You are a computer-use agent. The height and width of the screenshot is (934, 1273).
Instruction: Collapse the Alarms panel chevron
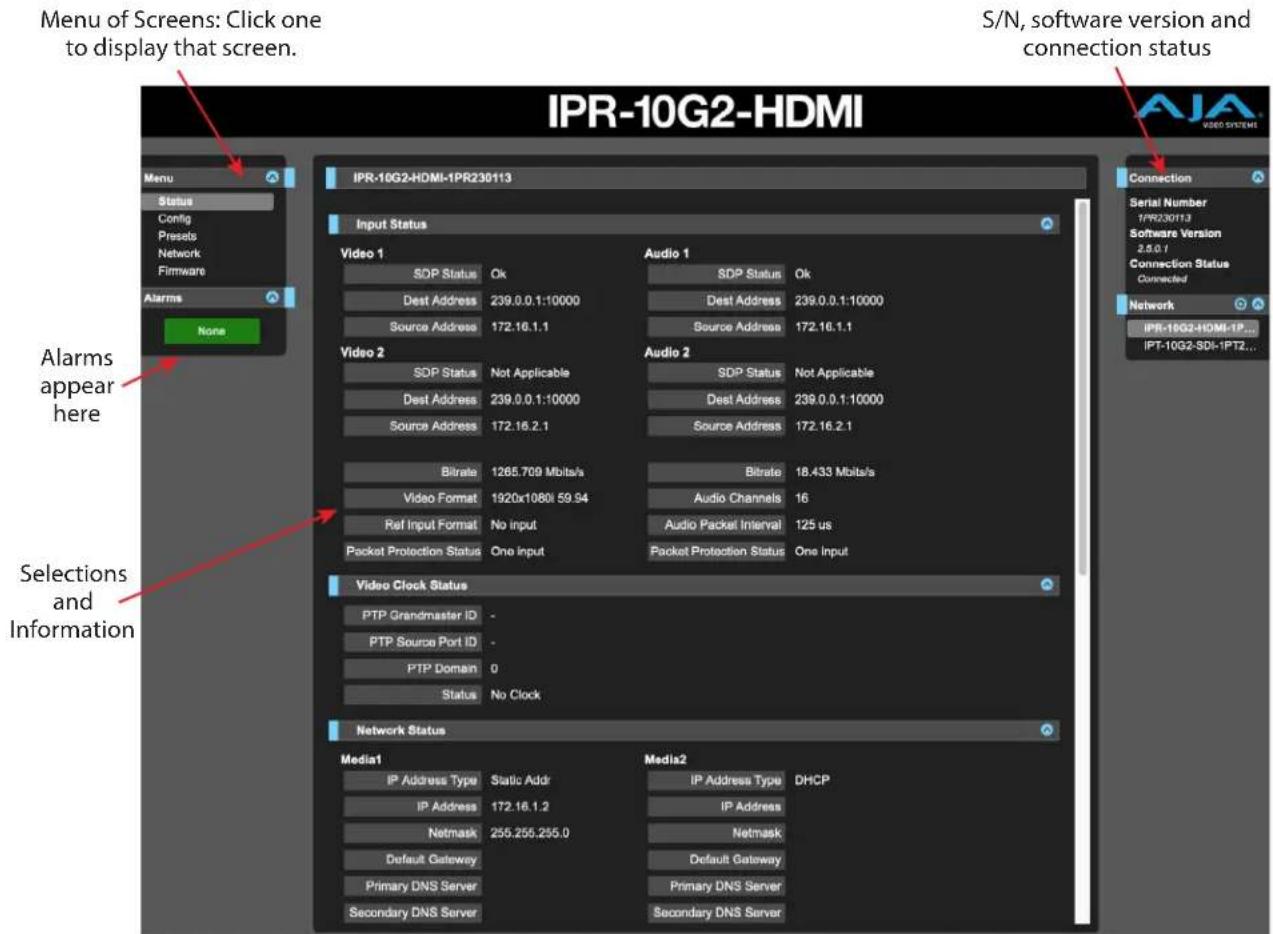(x=272, y=297)
